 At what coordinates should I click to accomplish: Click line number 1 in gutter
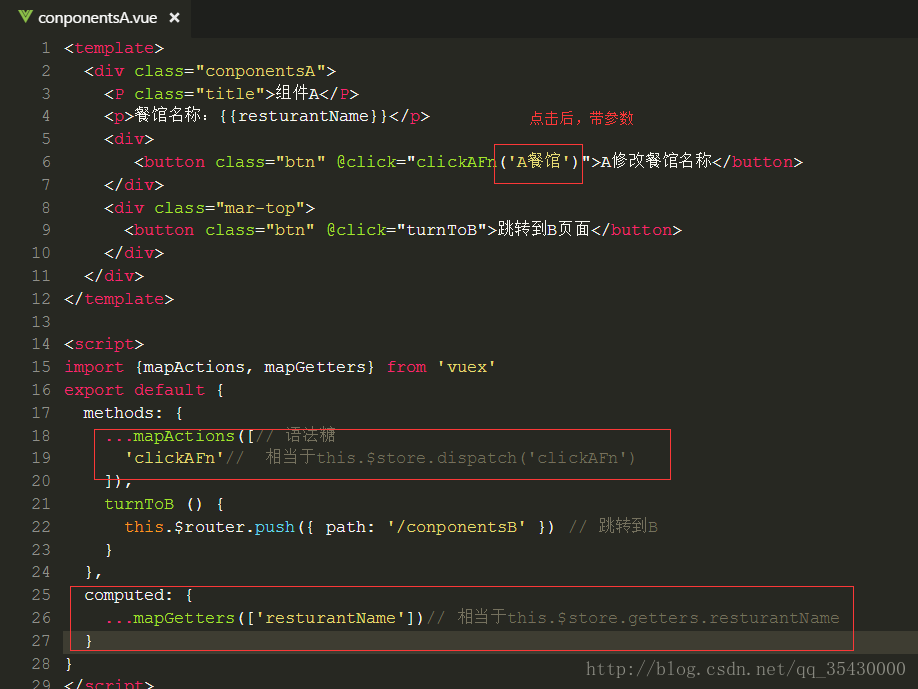click(46, 48)
